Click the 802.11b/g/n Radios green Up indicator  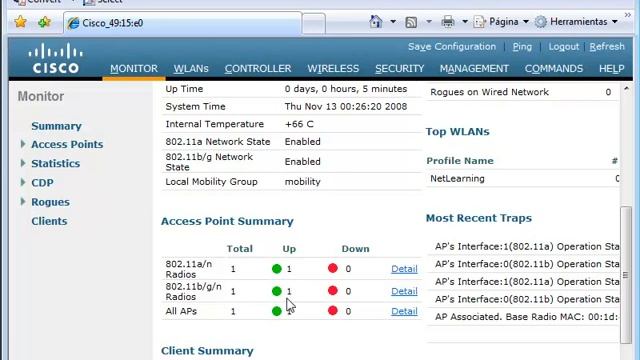[x=277, y=291]
